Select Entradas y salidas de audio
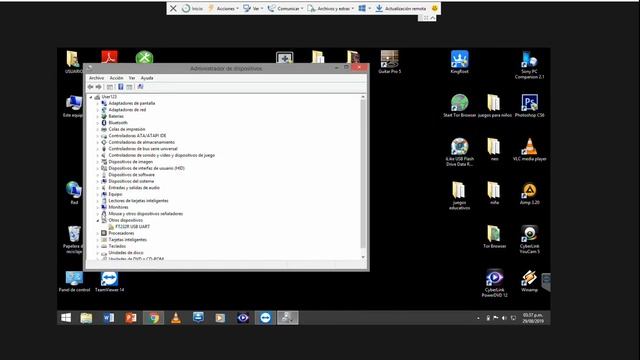This screenshot has height=360, width=640. [x=134, y=188]
